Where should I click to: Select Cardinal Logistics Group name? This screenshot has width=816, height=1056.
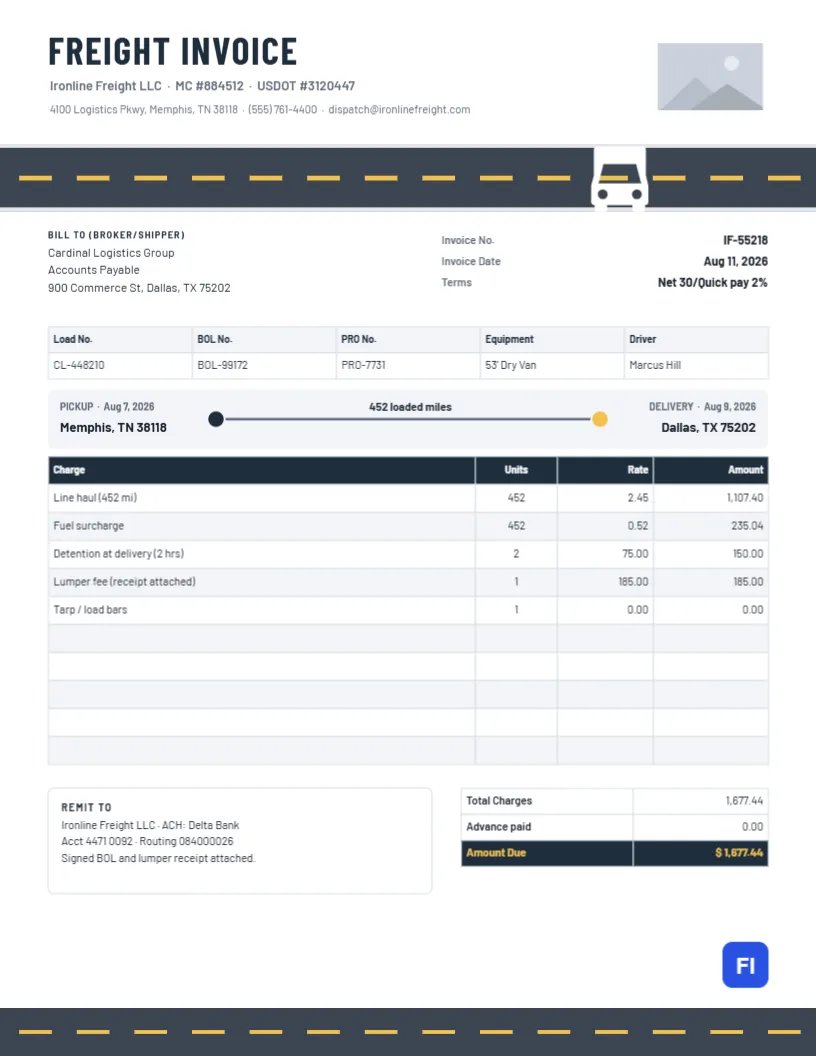(111, 253)
